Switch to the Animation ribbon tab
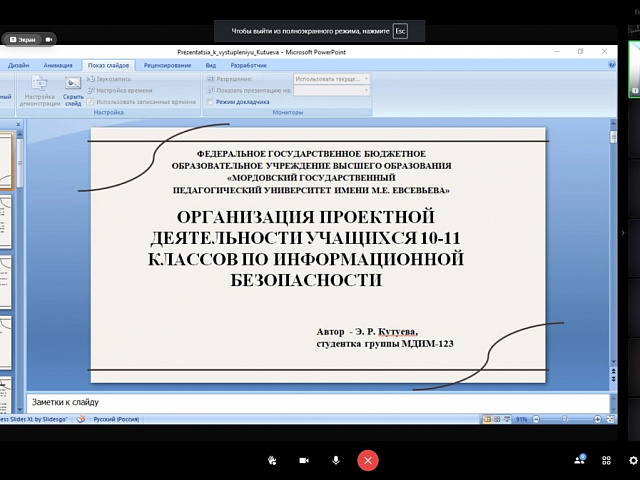Viewport: 640px width, 480px height. [58, 65]
